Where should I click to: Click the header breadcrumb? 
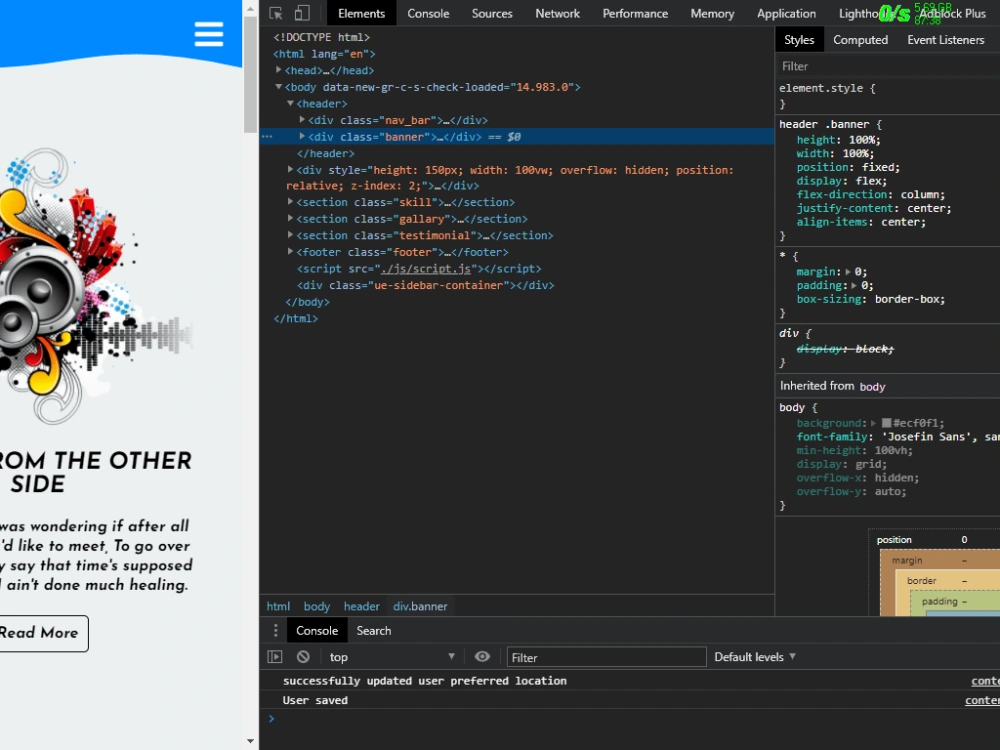362,607
